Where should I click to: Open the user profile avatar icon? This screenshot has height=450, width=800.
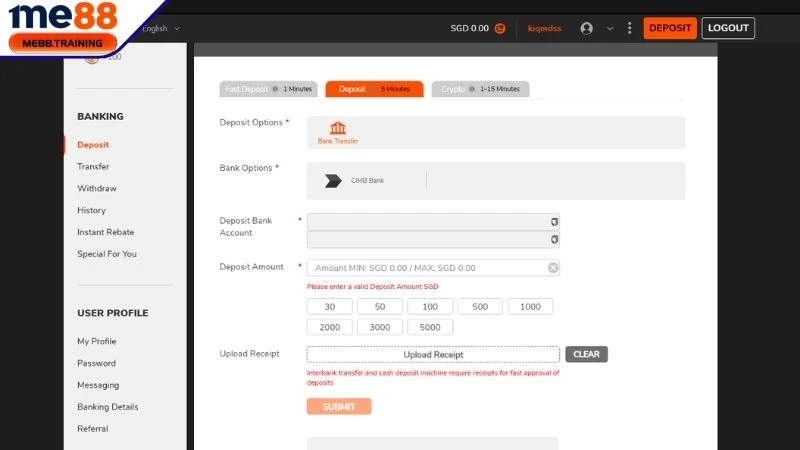[586, 28]
